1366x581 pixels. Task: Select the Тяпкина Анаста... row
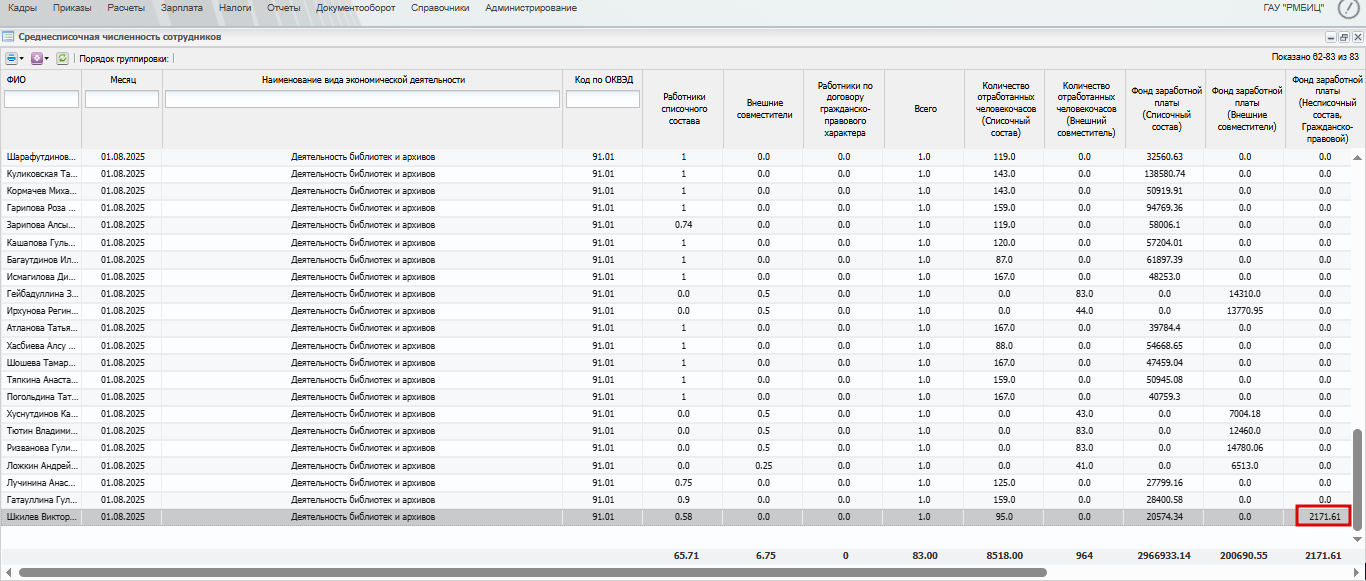[675, 380]
